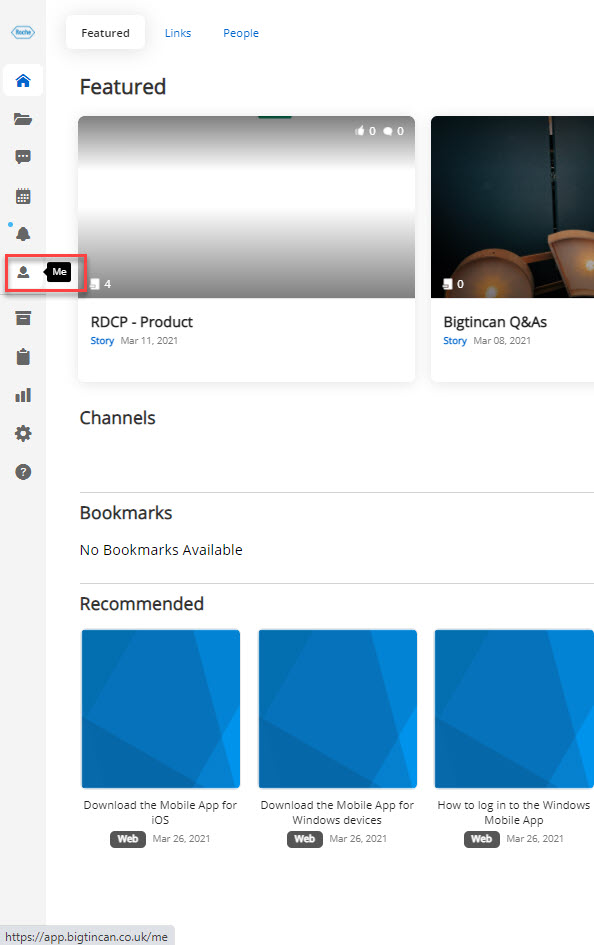
Task: Open the RDCP - Product story title
Action: 142,322
